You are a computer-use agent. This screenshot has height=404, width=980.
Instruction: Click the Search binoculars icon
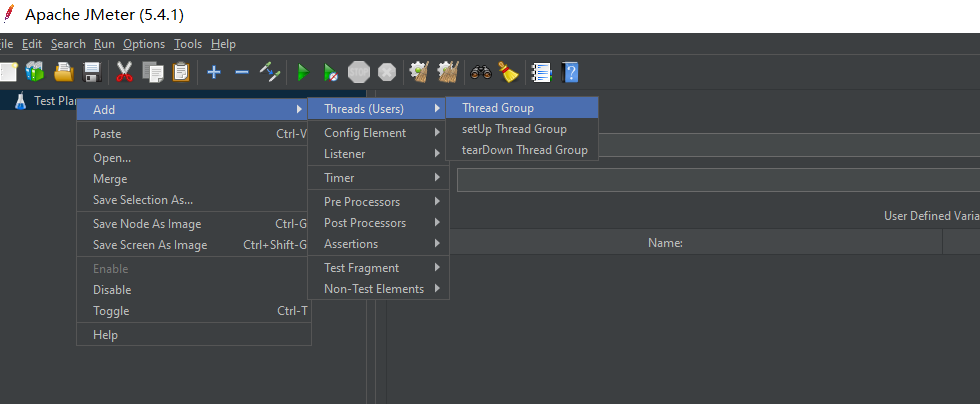point(481,72)
